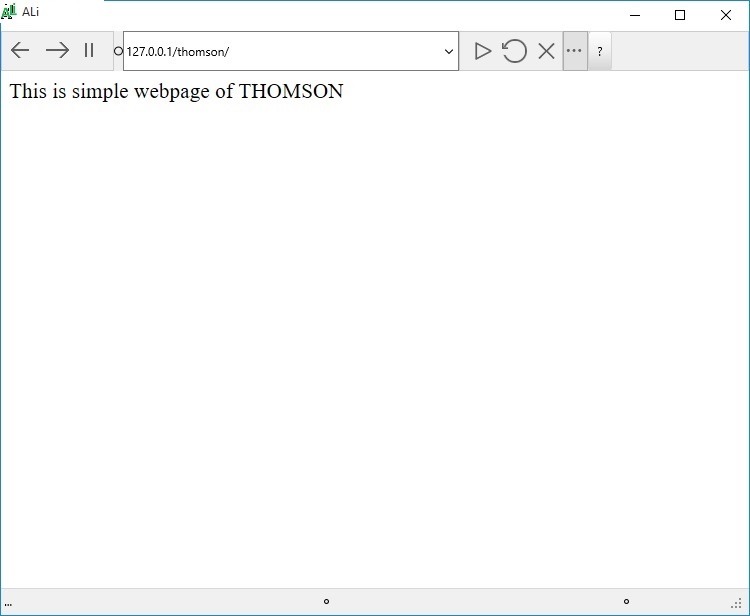
Task: Click the middle status bar circle indicator
Action: (x=326, y=602)
